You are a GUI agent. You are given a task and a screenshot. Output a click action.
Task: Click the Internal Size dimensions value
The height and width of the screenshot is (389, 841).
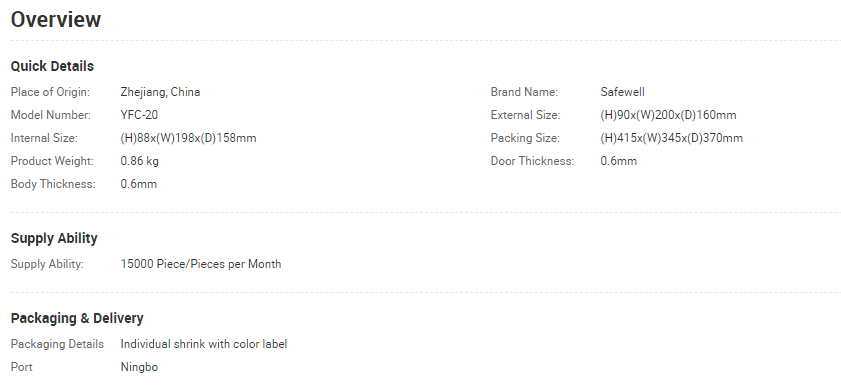188,138
